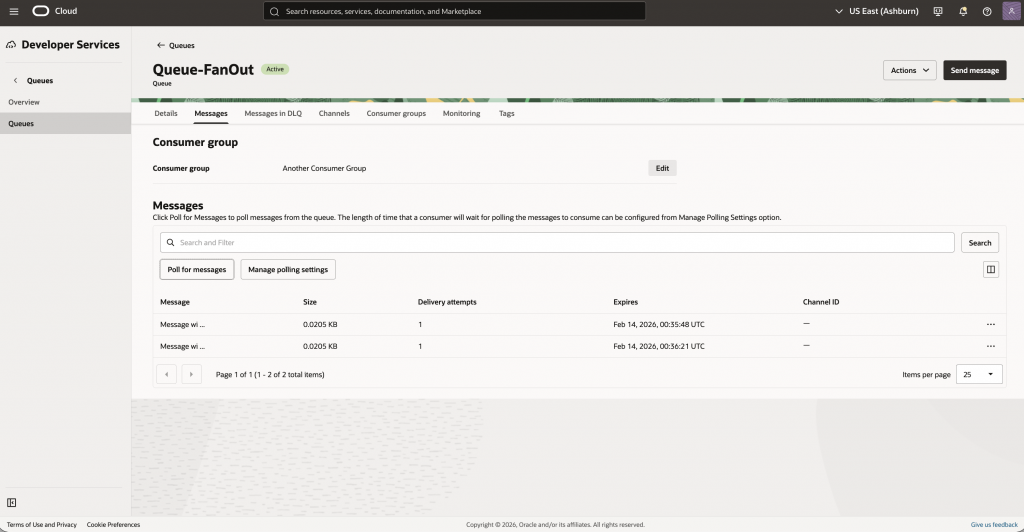Click the magnifier icon in the Search and Filter box
The image size is (1024, 532).
tap(170, 242)
